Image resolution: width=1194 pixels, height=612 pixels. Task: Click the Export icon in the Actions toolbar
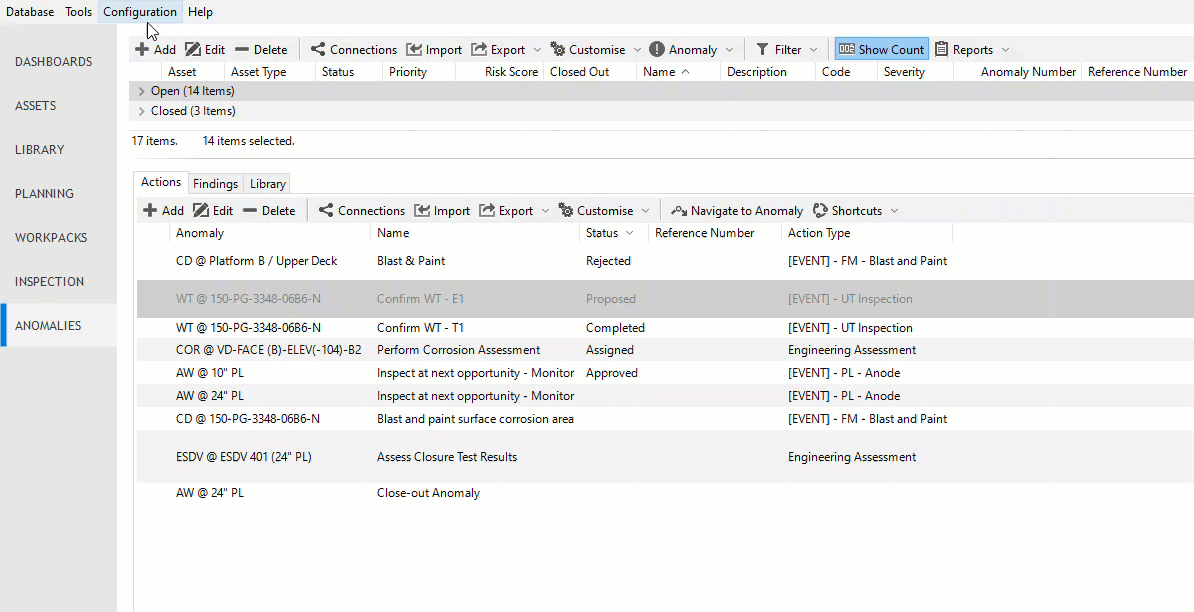(x=487, y=211)
